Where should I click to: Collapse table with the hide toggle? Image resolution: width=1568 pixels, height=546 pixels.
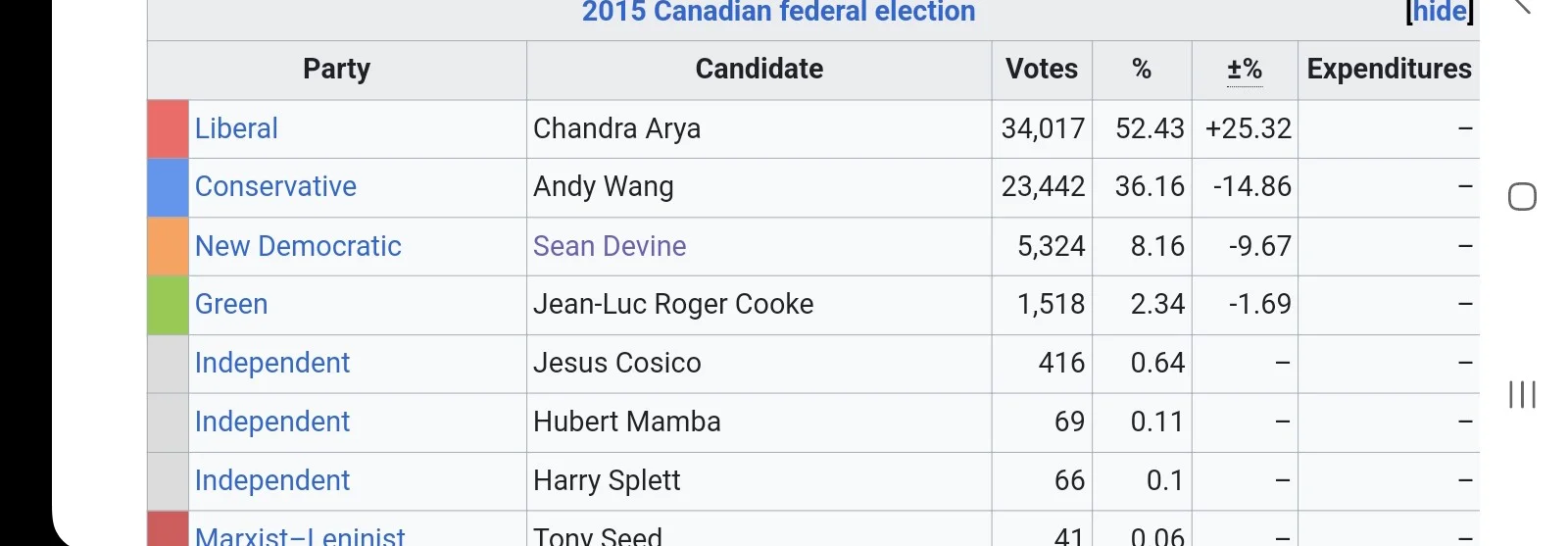(x=1439, y=12)
